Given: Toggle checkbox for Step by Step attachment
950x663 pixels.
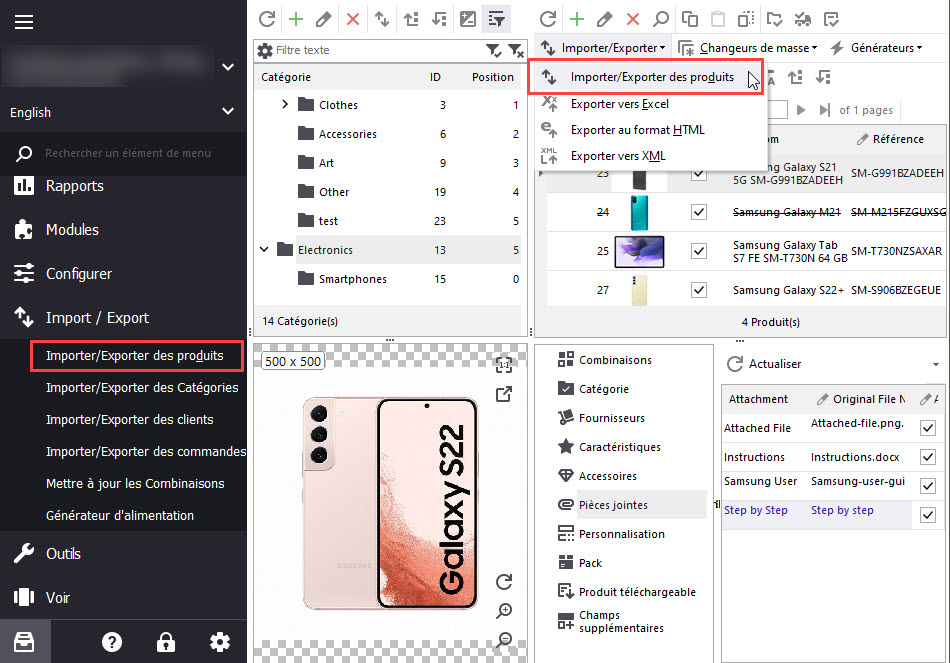Looking at the screenshot, I should click(x=928, y=515).
